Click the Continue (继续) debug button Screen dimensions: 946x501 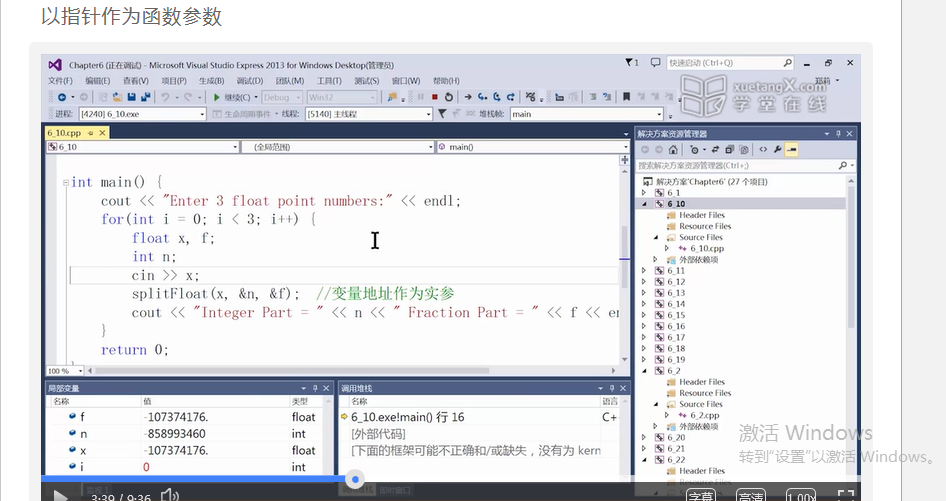pos(234,97)
